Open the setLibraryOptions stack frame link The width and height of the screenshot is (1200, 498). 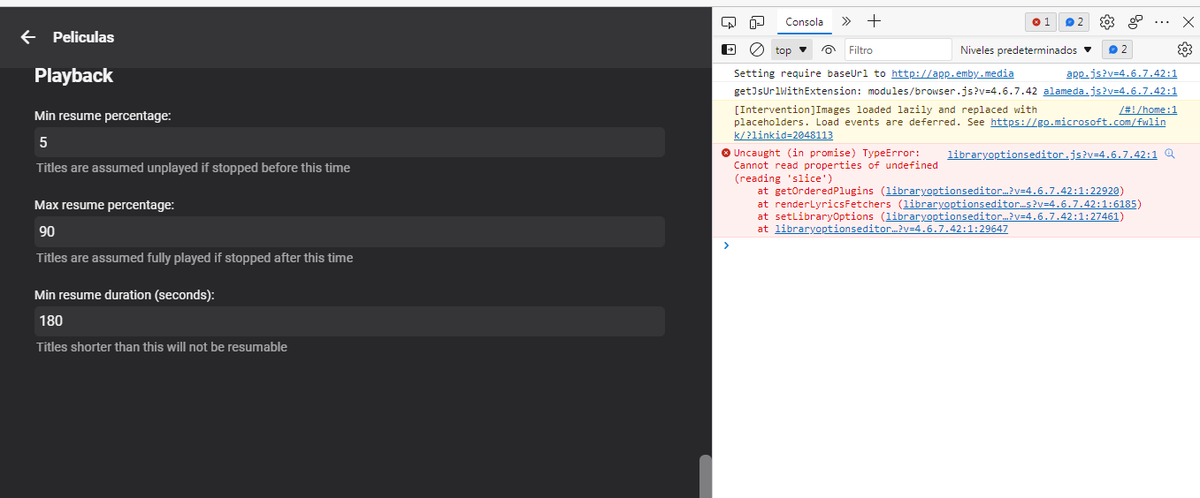[x=1003, y=216]
